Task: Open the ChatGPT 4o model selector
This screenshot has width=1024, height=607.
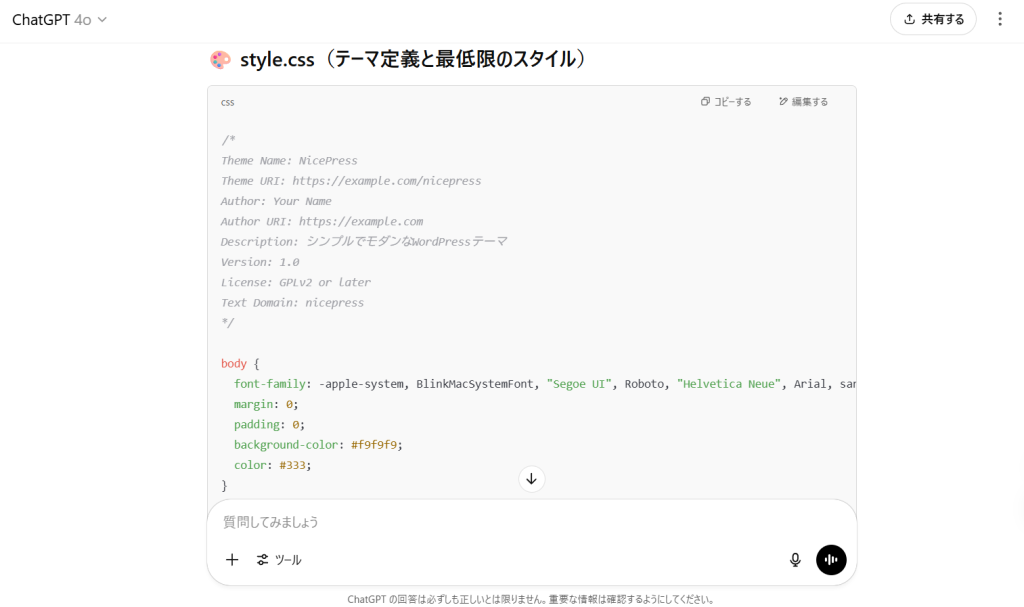Action: click(x=59, y=20)
